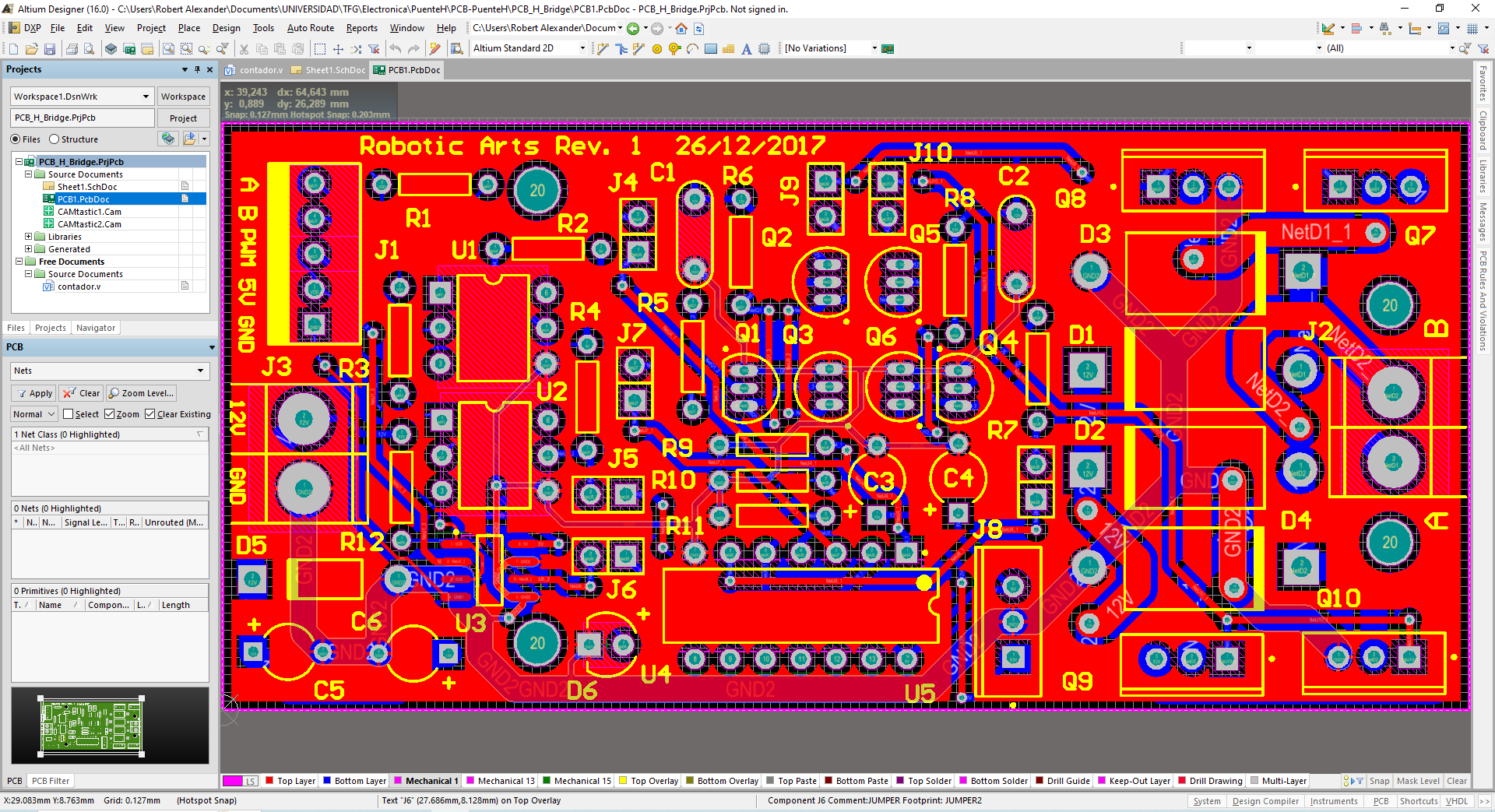Enable the Select checkbox in PCB panel
The image size is (1495, 812).
pyautogui.click(x=69, y=414)
